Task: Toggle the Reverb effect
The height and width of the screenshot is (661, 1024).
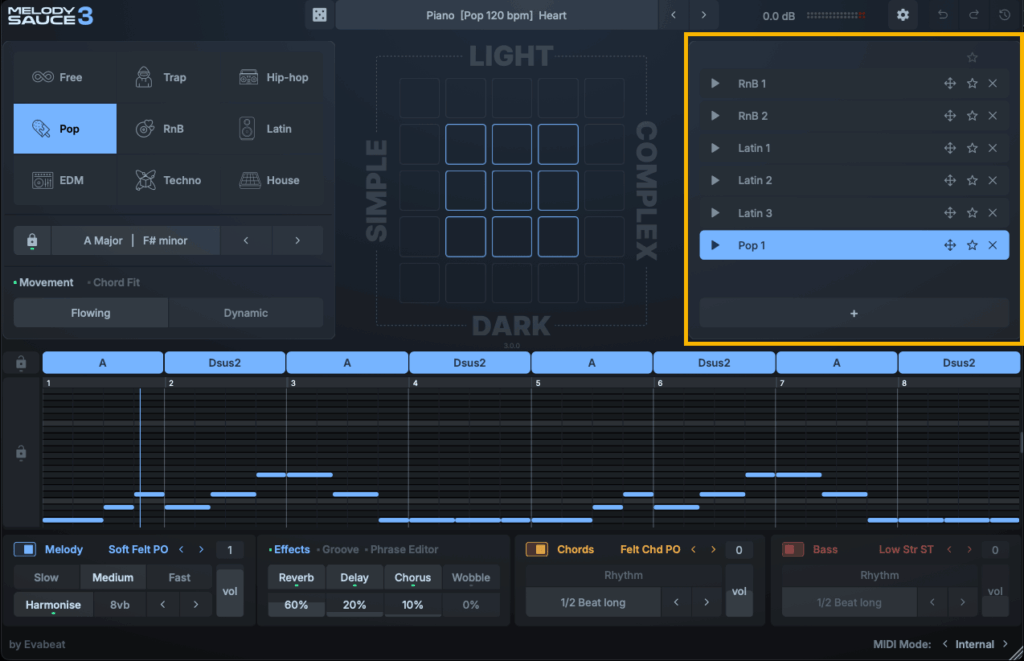Action: (x=296, y=577)
